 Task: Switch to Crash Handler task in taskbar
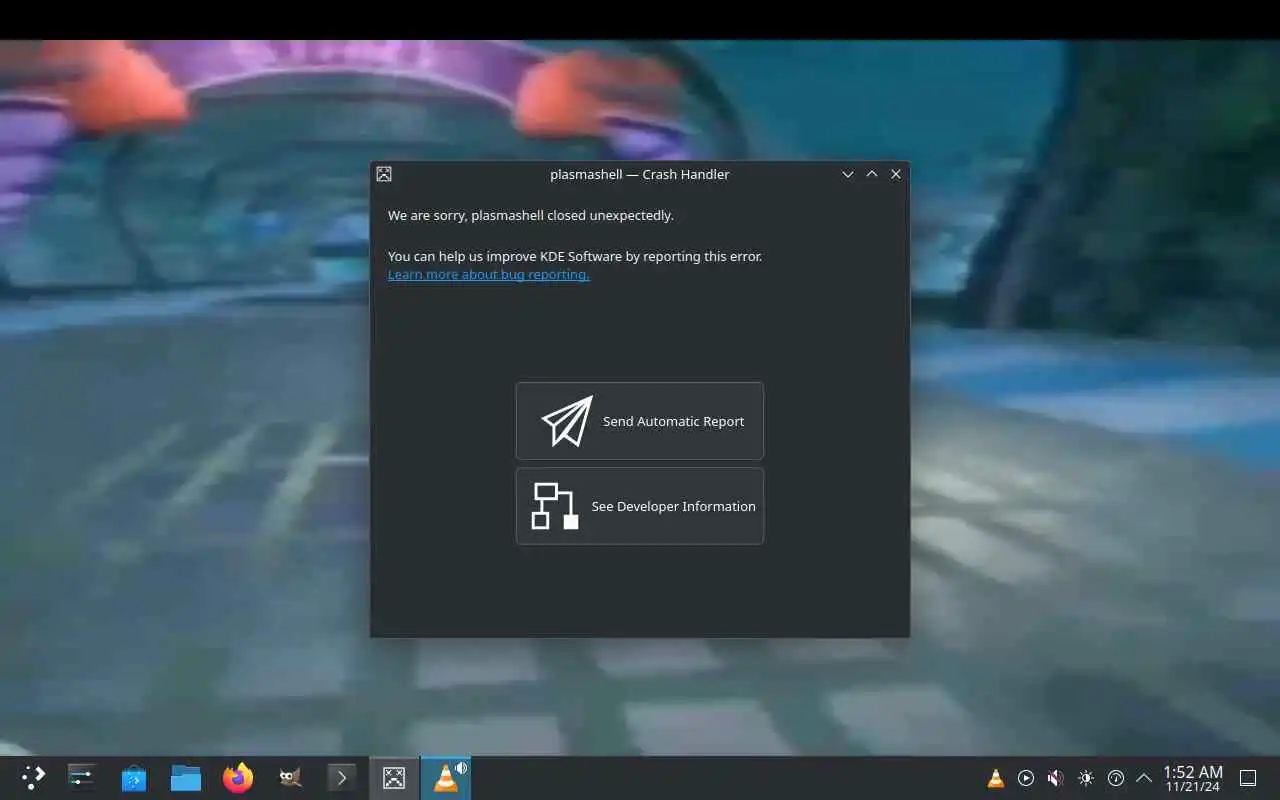coord(394,777)
